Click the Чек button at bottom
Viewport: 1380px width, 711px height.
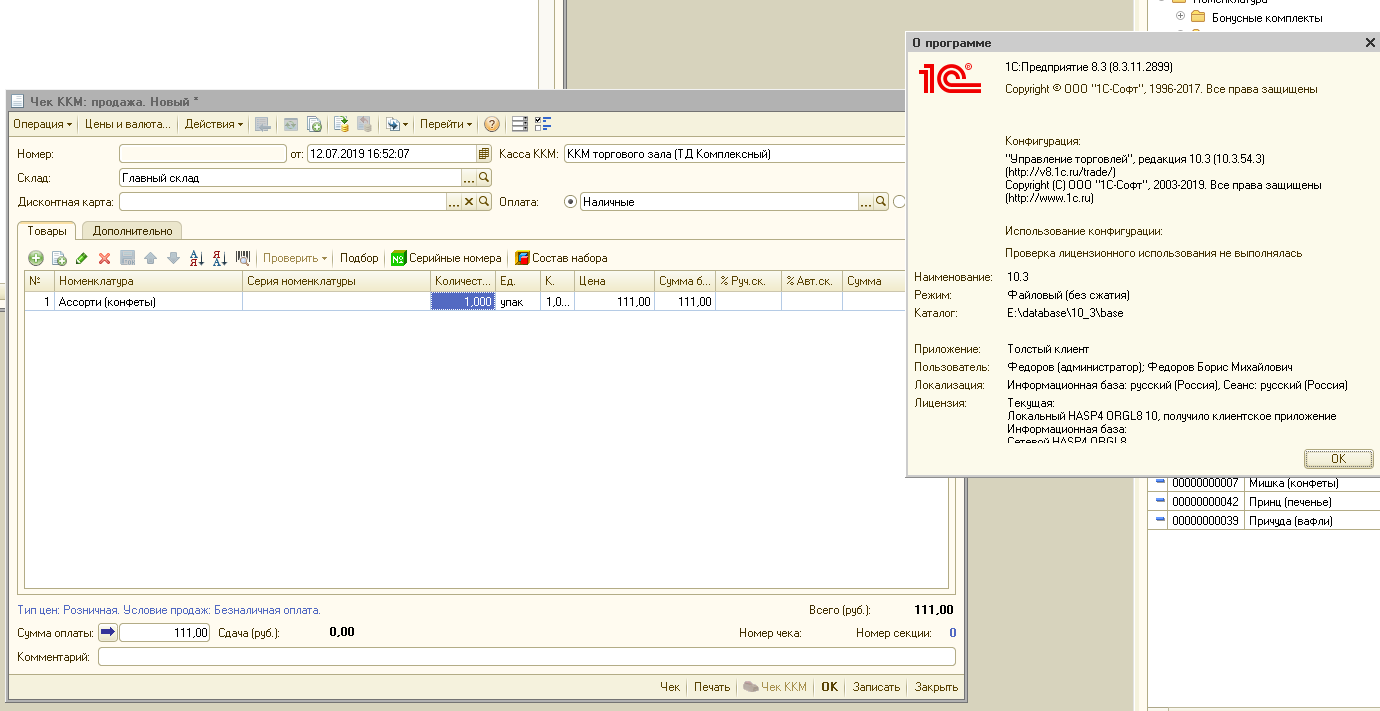coord(670,687)
